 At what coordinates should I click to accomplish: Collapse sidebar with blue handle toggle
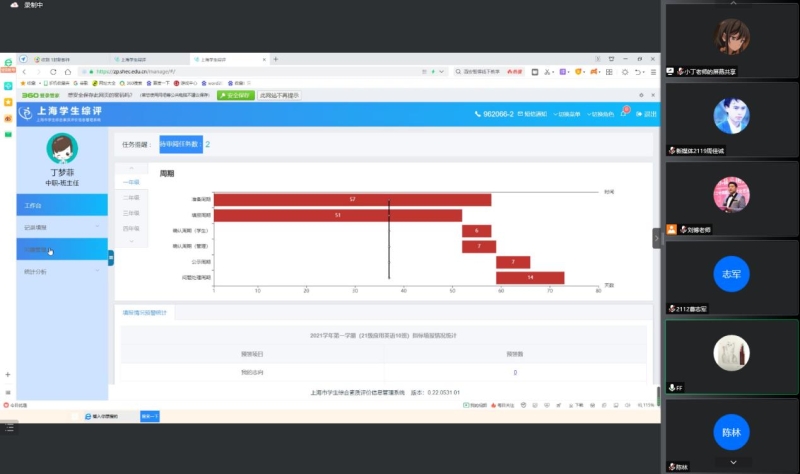tap(111, 258)
